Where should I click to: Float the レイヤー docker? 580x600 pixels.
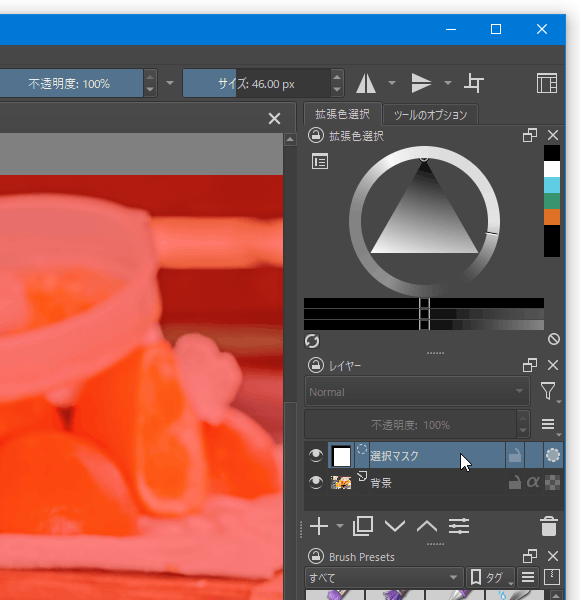pos(530,365)
